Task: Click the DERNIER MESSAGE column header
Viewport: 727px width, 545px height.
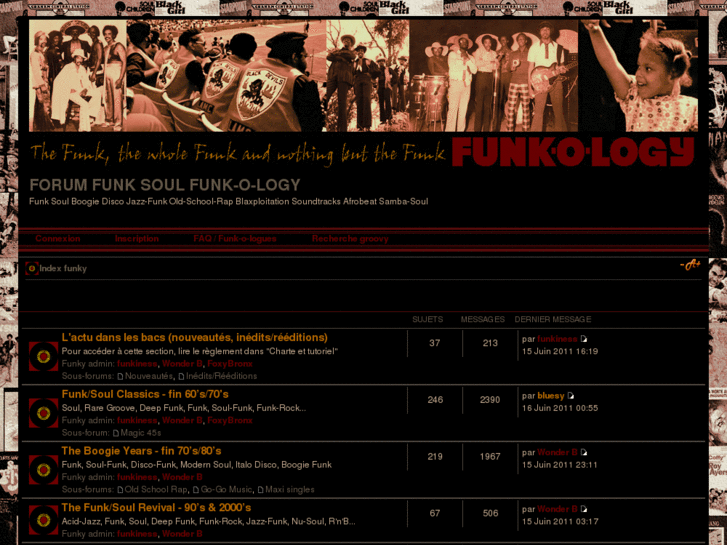Action: [553, 320]
